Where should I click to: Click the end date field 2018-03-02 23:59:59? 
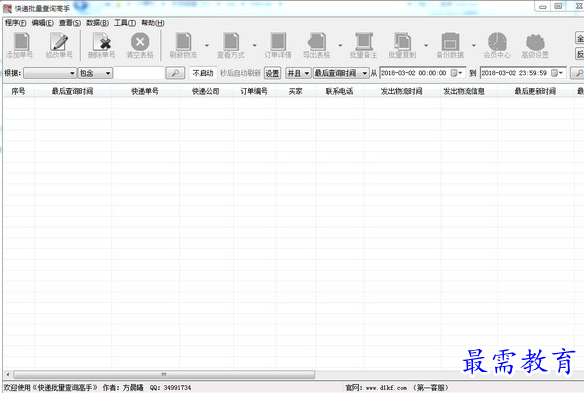coord(523,73)
